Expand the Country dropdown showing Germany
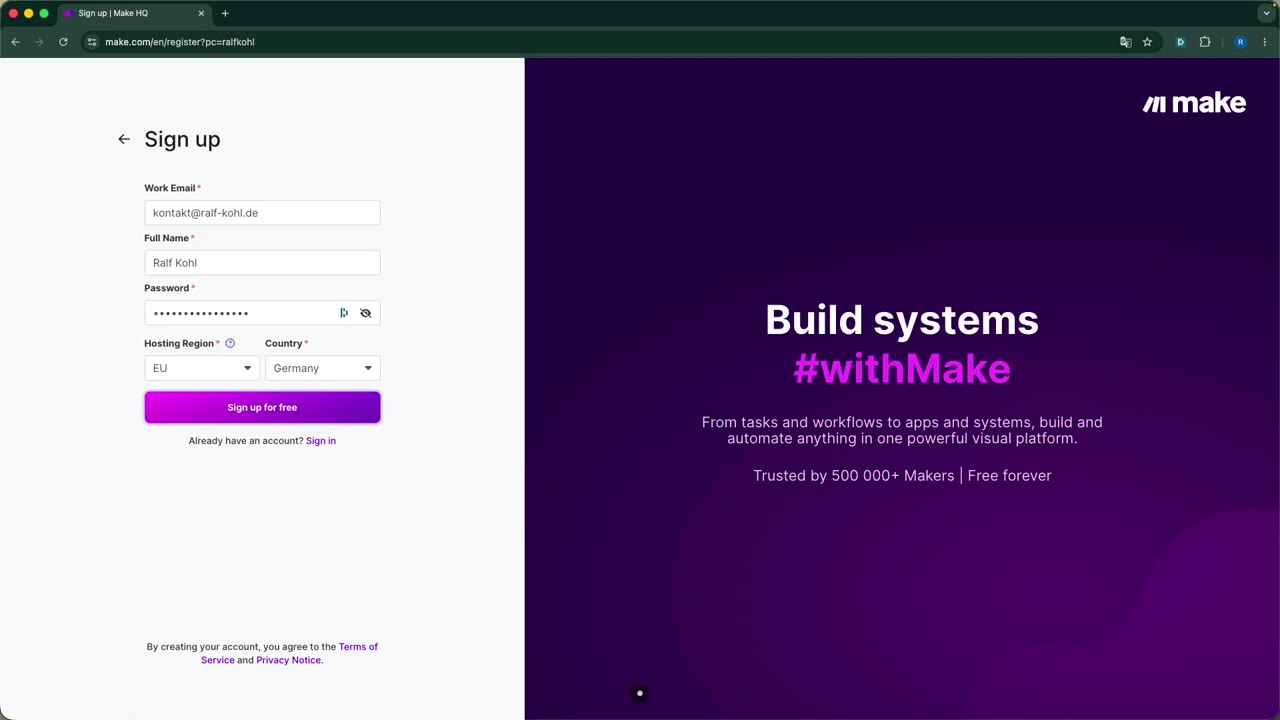The height and width of the screenshot is (720, 1280). coord(323,368)
